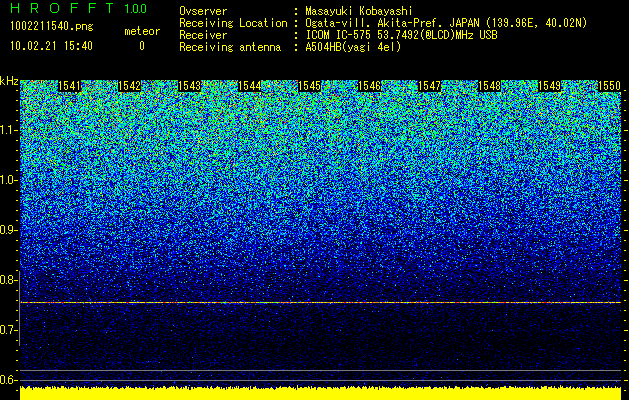Click the 0.7 frequency axis label
Image resolution: width=629 pixels, height=400 pixels.
[x=8, y=330]
